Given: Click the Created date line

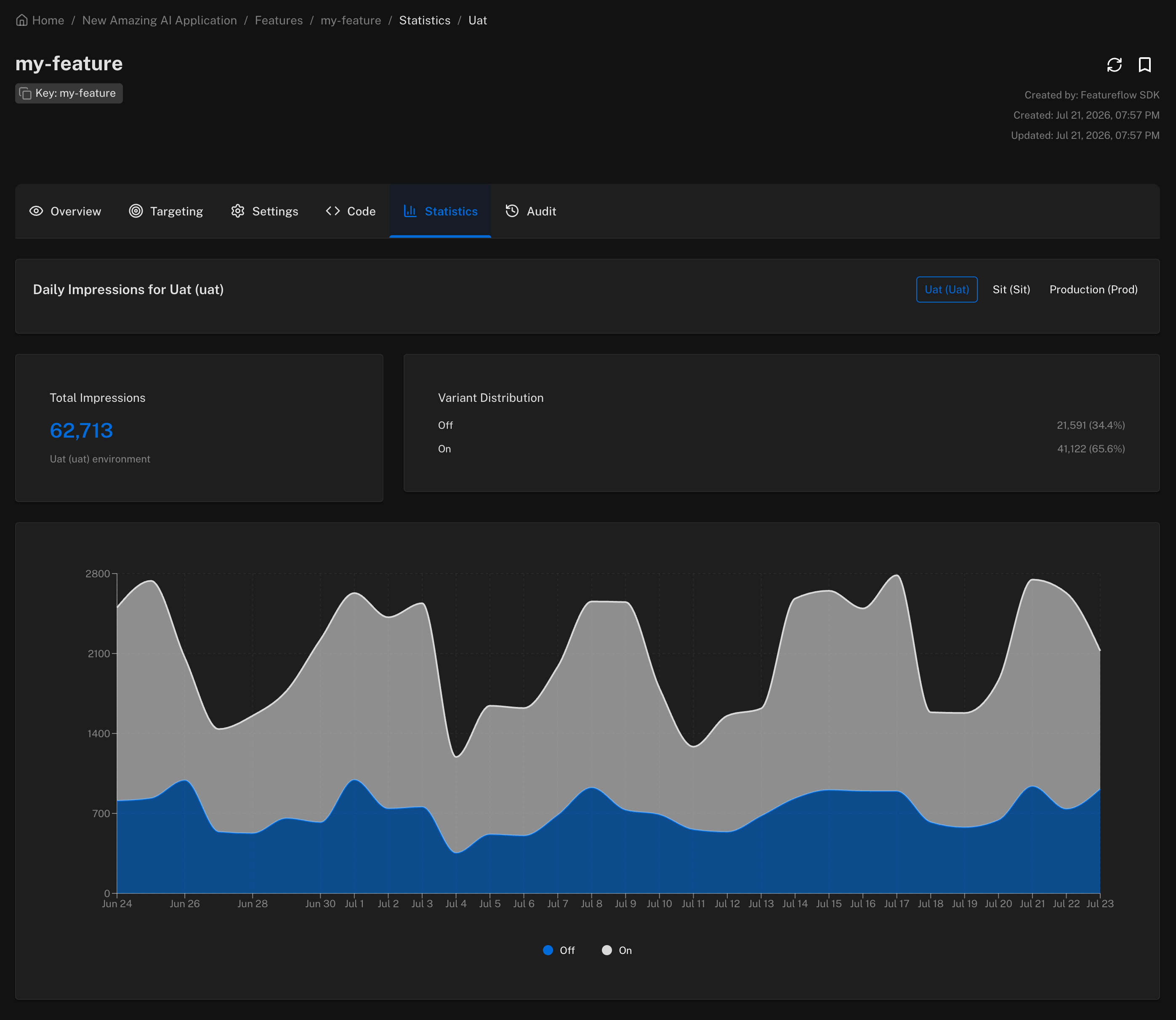Looking at the screenshot, I should 1086,115.
